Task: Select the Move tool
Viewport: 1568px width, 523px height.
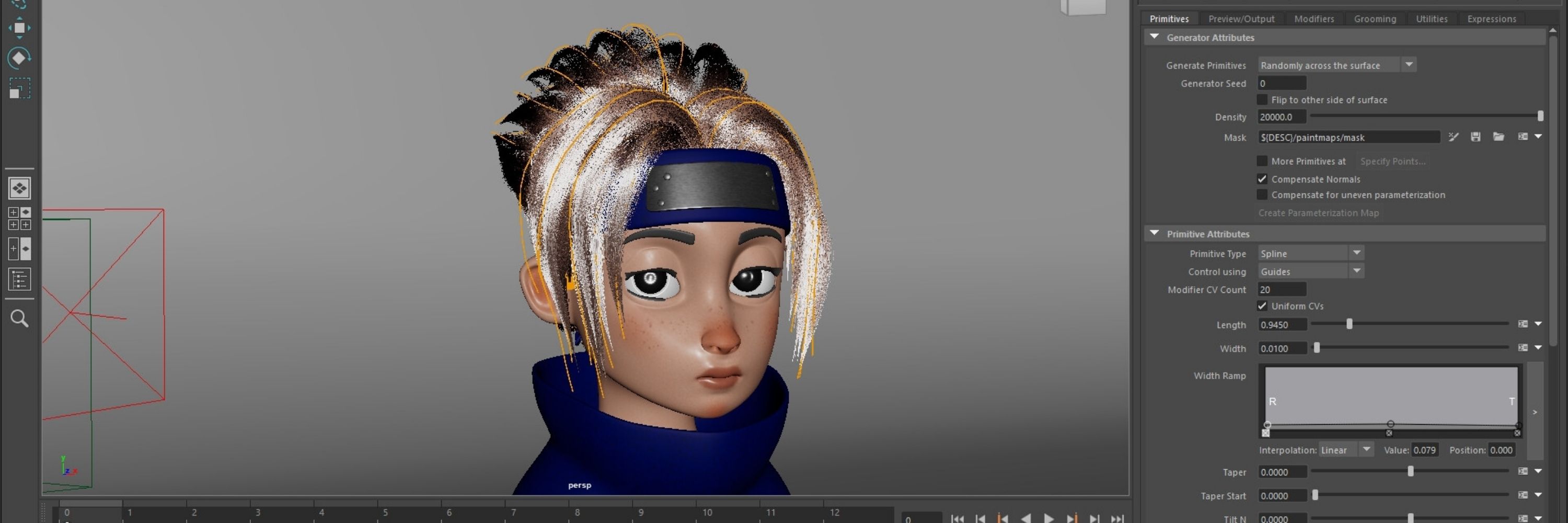Action: 19,28
